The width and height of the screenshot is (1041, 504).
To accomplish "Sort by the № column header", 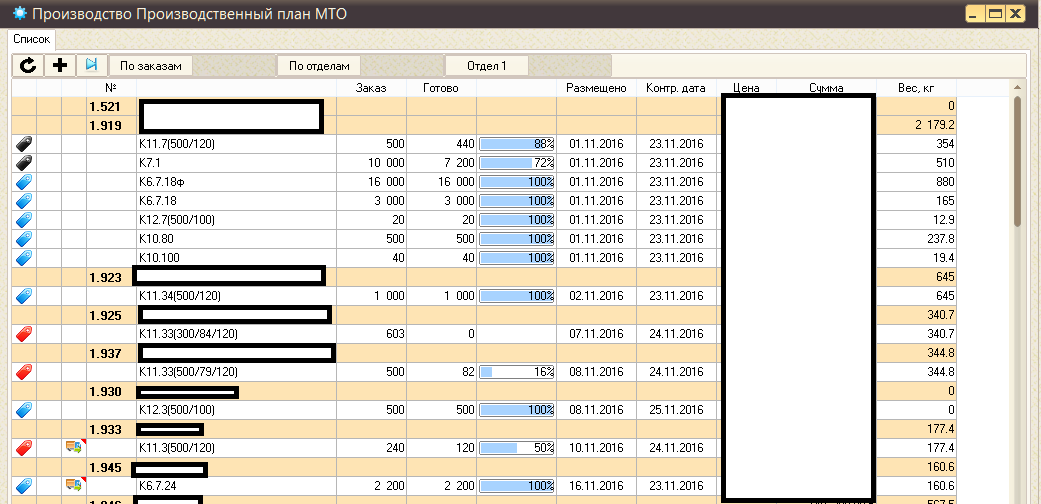I will (112, 88).
